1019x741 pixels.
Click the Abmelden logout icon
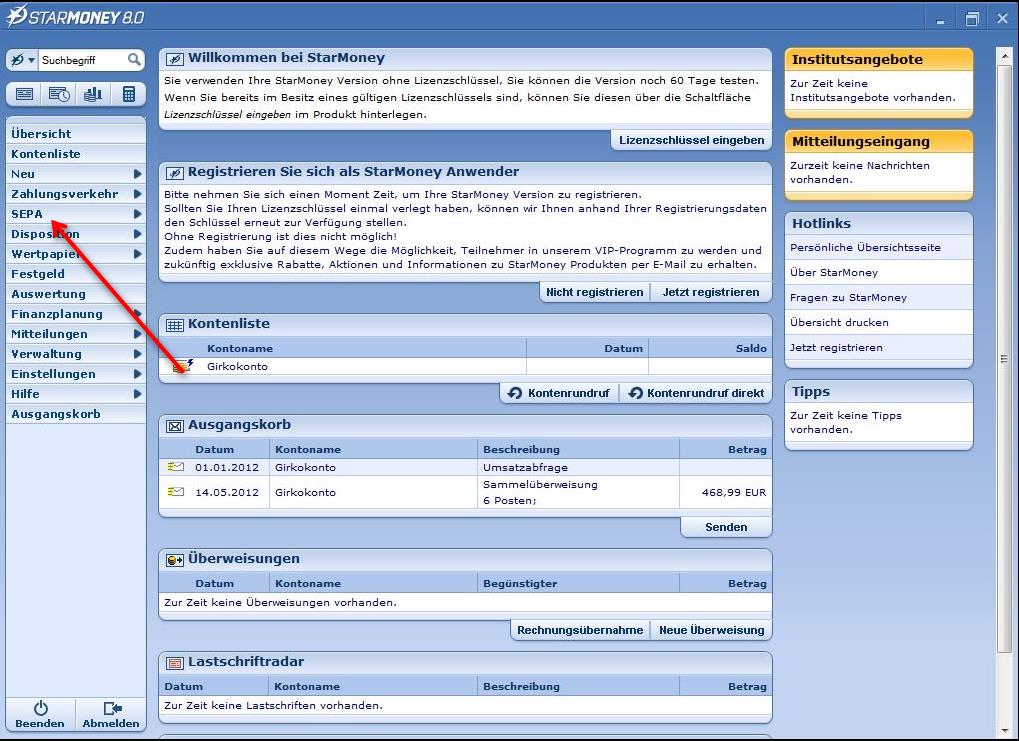[x=111, y=708]
